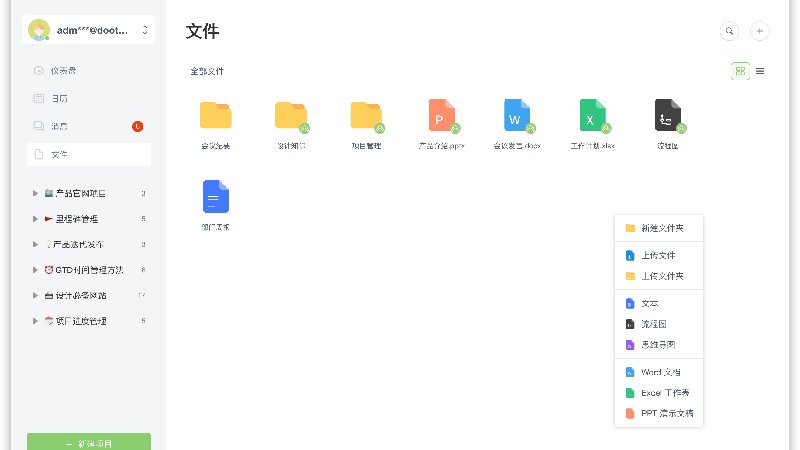This screenshot has height=450, width=800.
Task: Create a new text document from menu
Action: click(659, 304)
